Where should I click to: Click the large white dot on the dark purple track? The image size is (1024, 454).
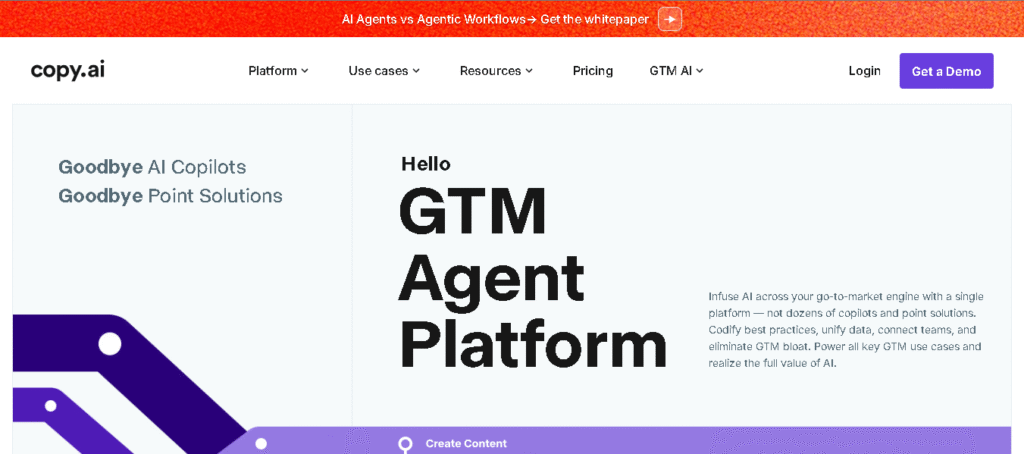coord(109,344)
